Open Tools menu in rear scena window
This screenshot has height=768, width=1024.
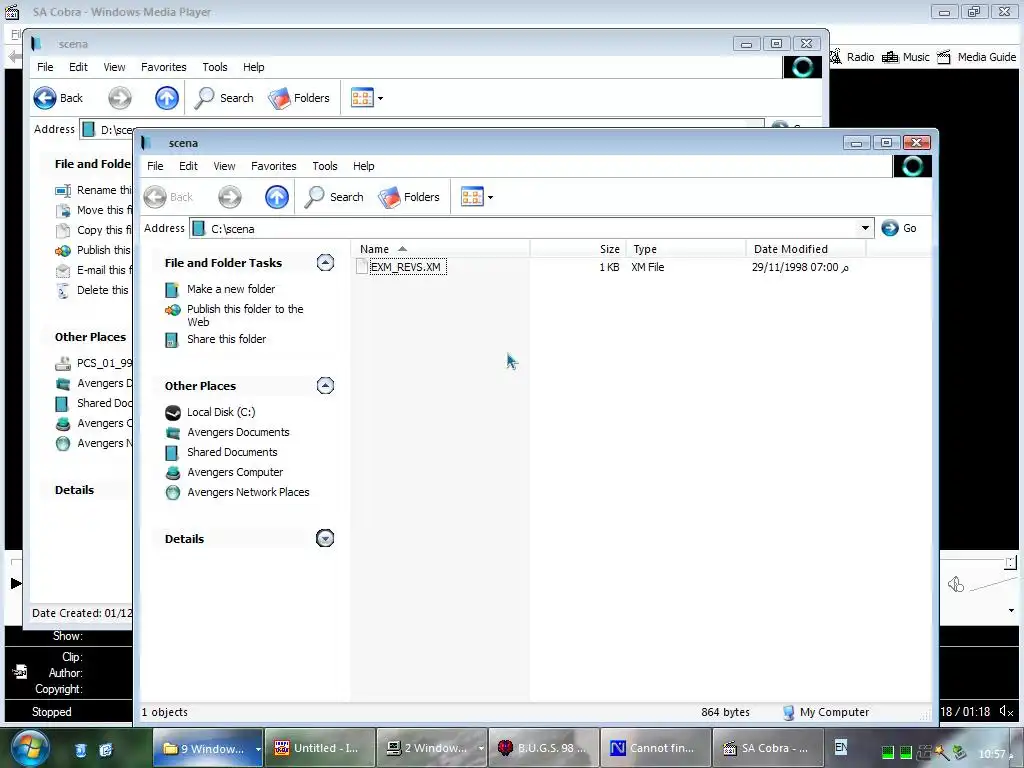click(215, 67)
